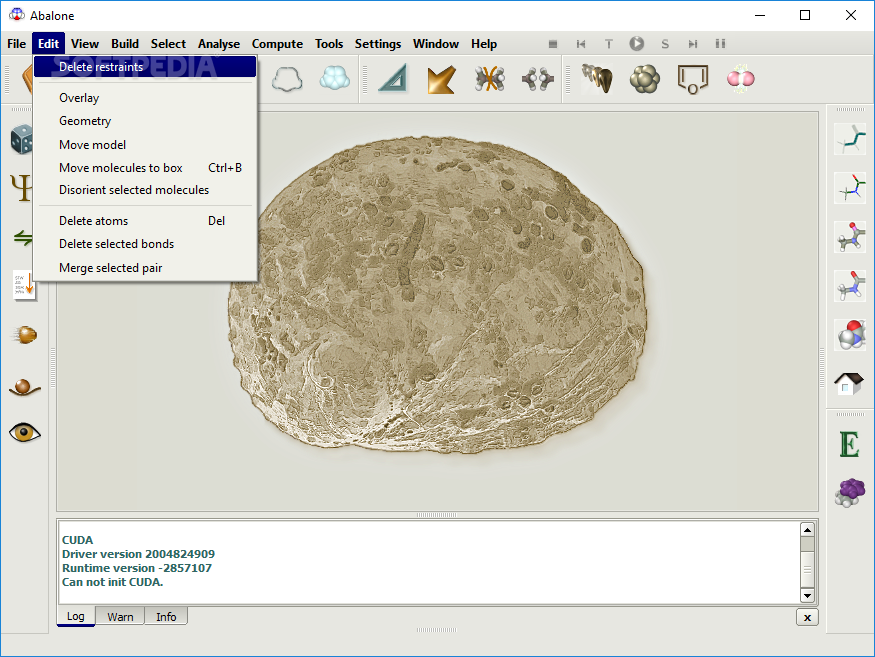Select the colored thin sticks model icon

tap(850, 188)
